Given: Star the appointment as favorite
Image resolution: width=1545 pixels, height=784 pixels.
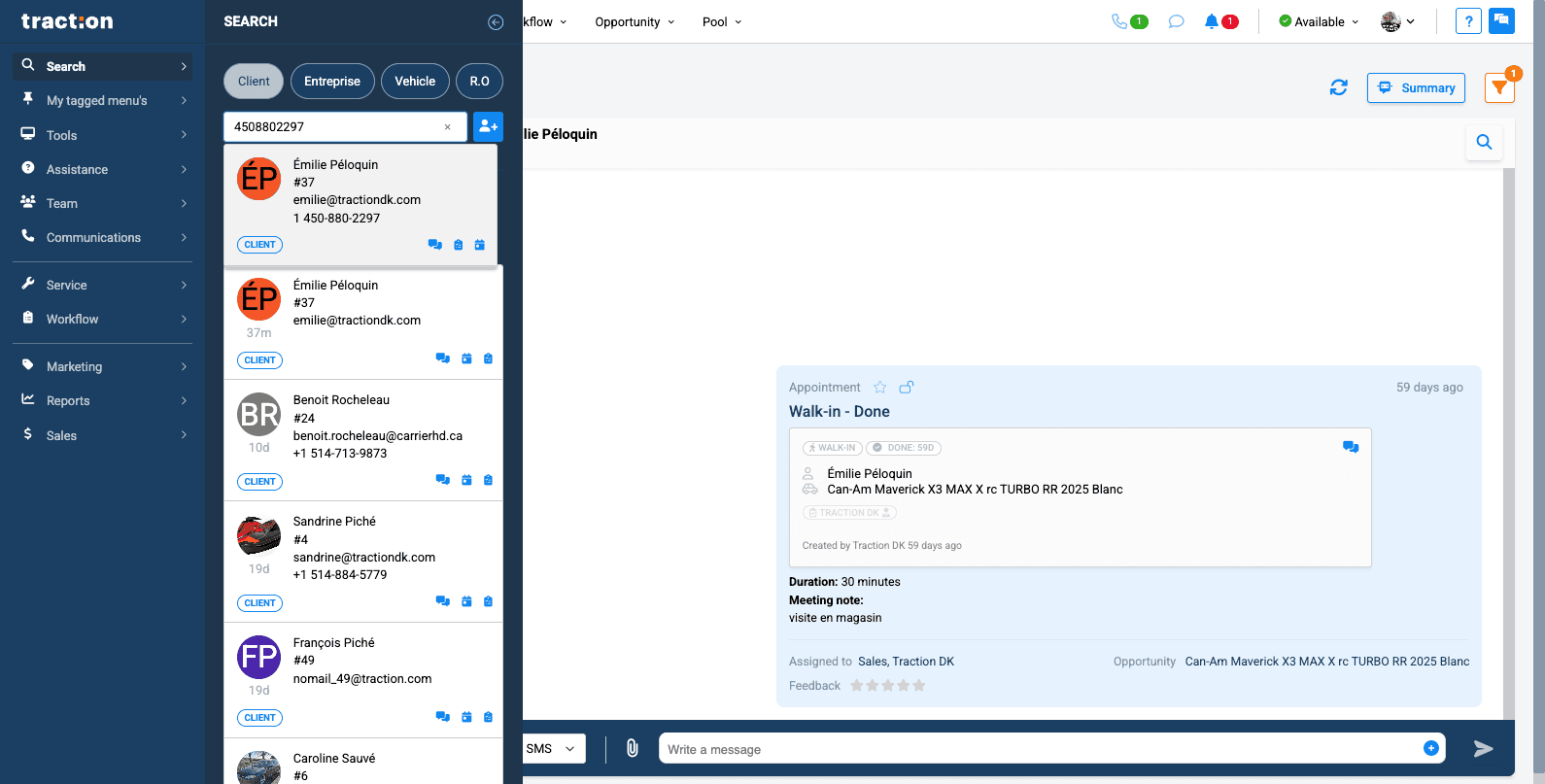Looking at the screenshot, I should pyautogui.click(x=880, y=387).
